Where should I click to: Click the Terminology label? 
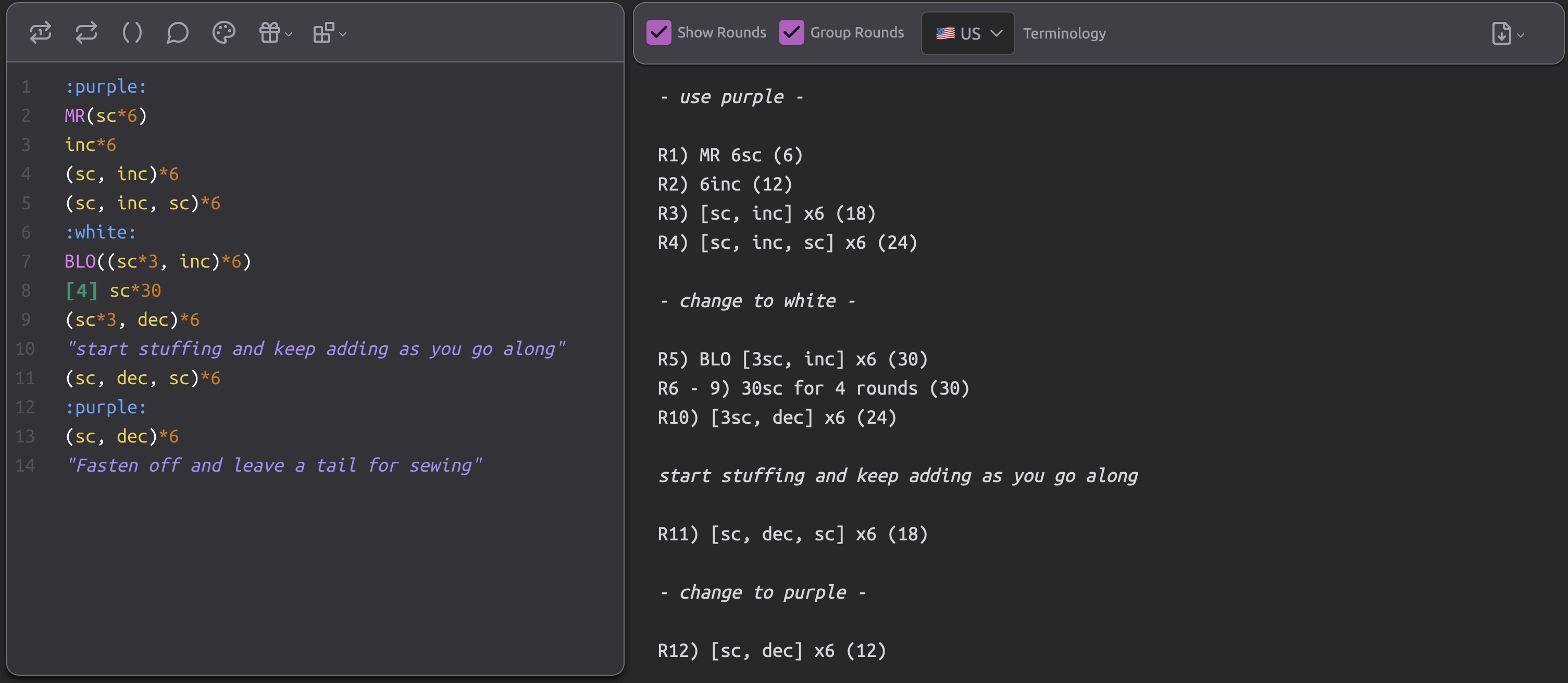click(x=1064, y=33)
